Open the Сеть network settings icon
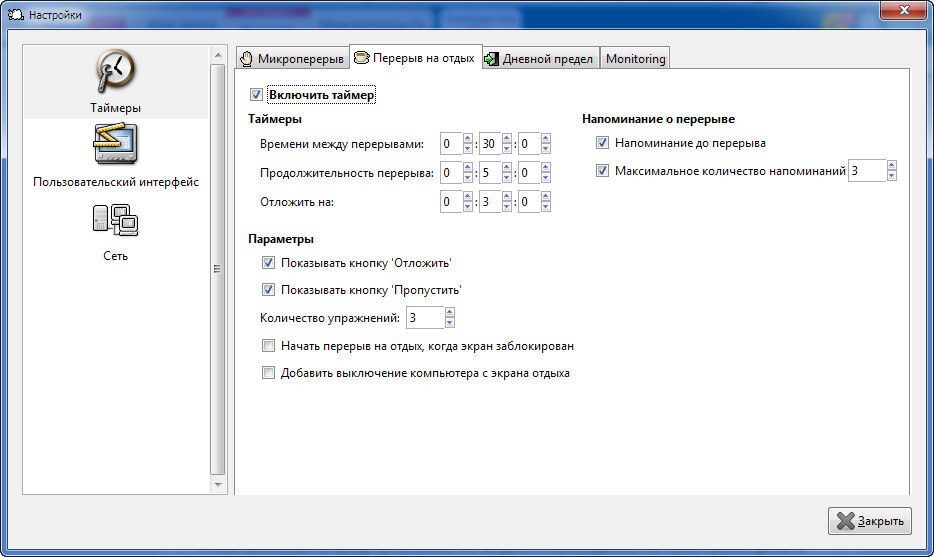The image size is (934, 557). click(x=115, y=220)
